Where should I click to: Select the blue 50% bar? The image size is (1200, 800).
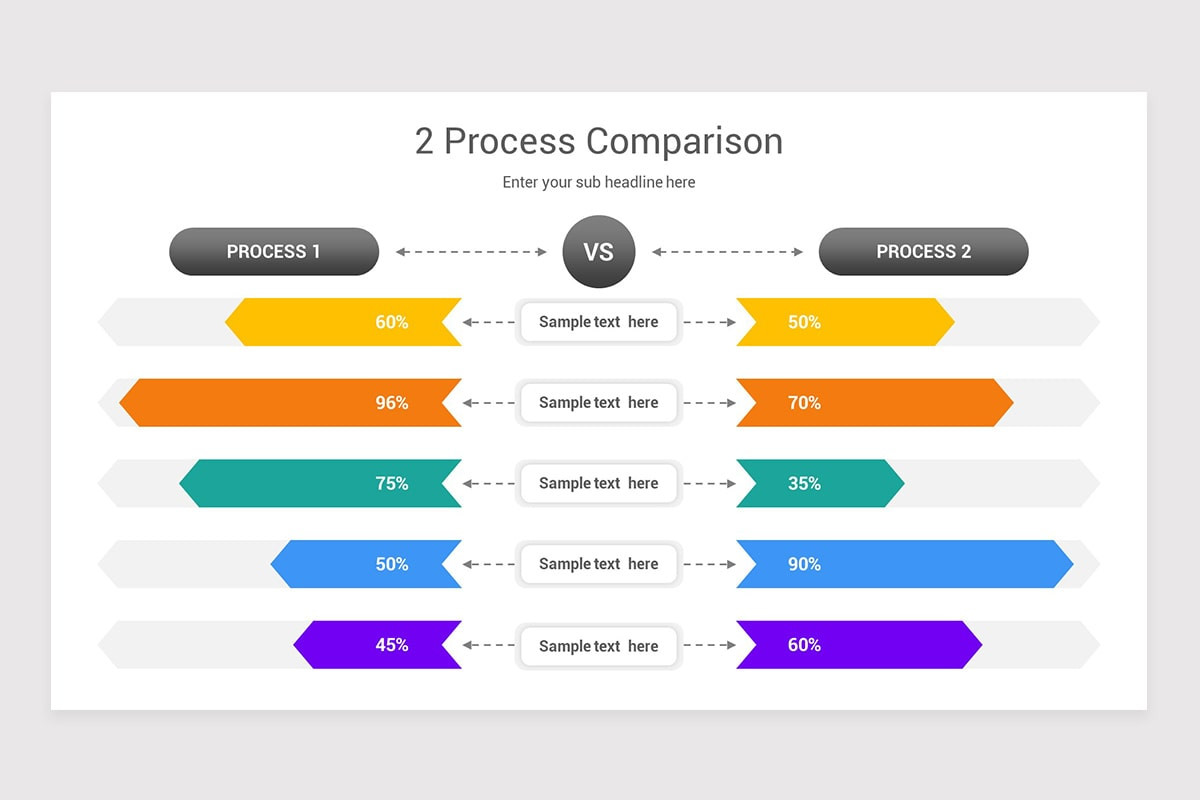point(368,564)
